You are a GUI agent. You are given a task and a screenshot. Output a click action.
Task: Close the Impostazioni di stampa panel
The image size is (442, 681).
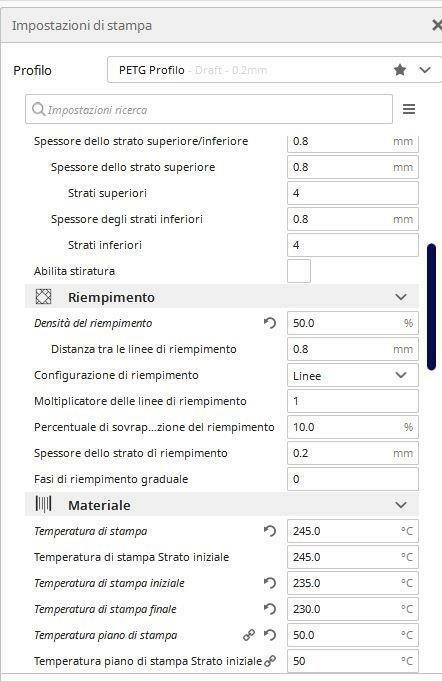(x=436, y=25)
